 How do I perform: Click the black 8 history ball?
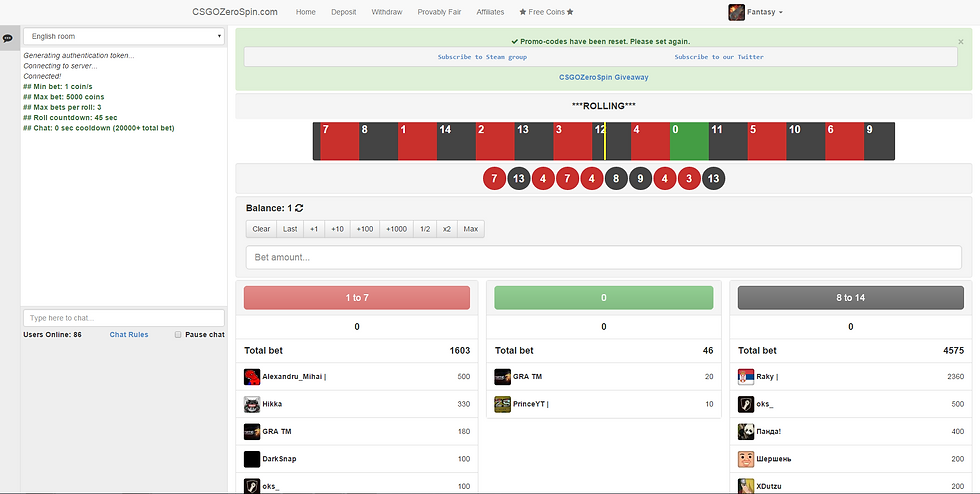point(616,179)
